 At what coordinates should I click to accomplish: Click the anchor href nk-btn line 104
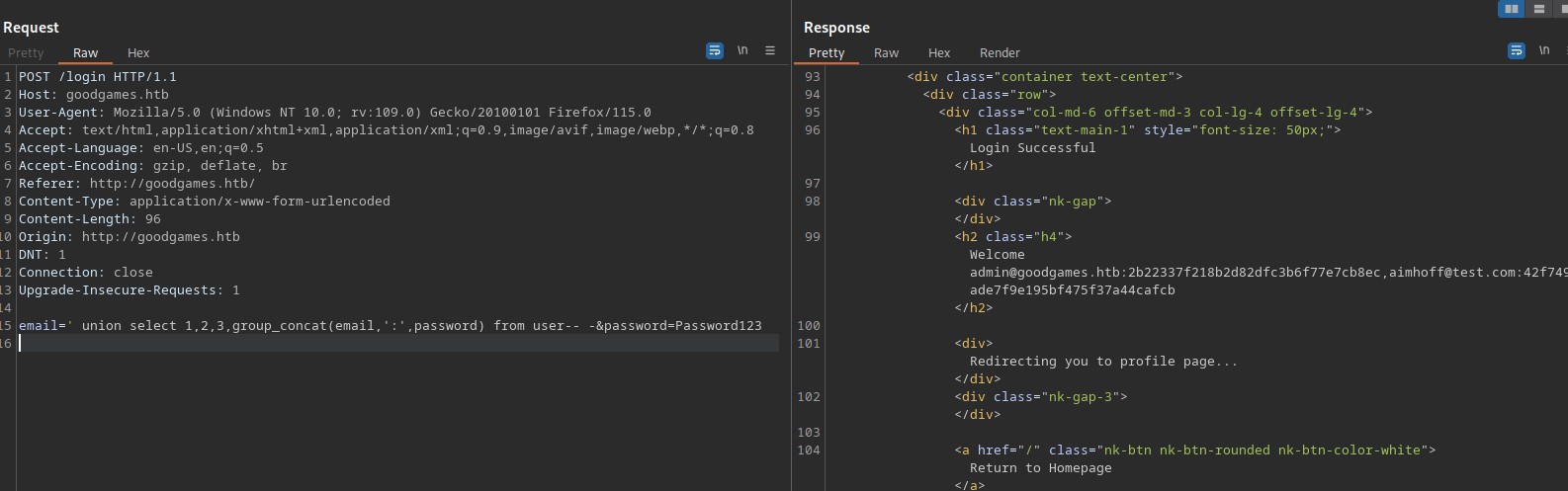point(1195,450)
